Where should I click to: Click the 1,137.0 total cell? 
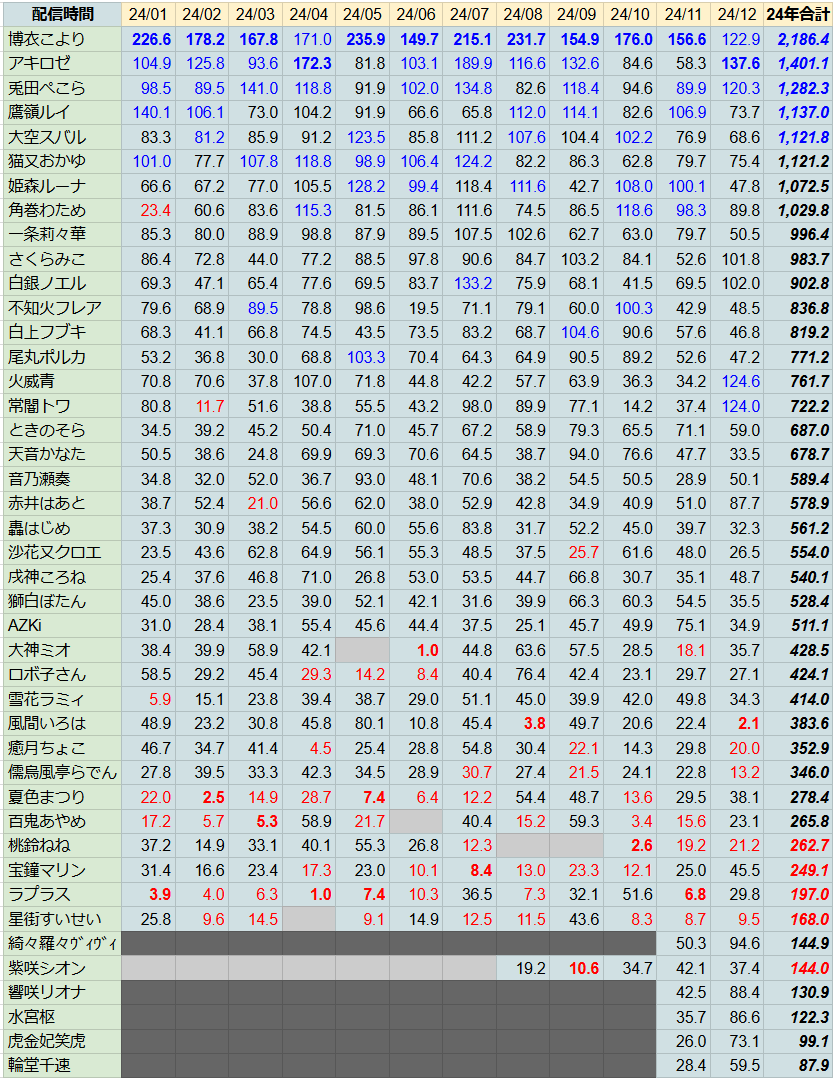(x=798, y=112)
